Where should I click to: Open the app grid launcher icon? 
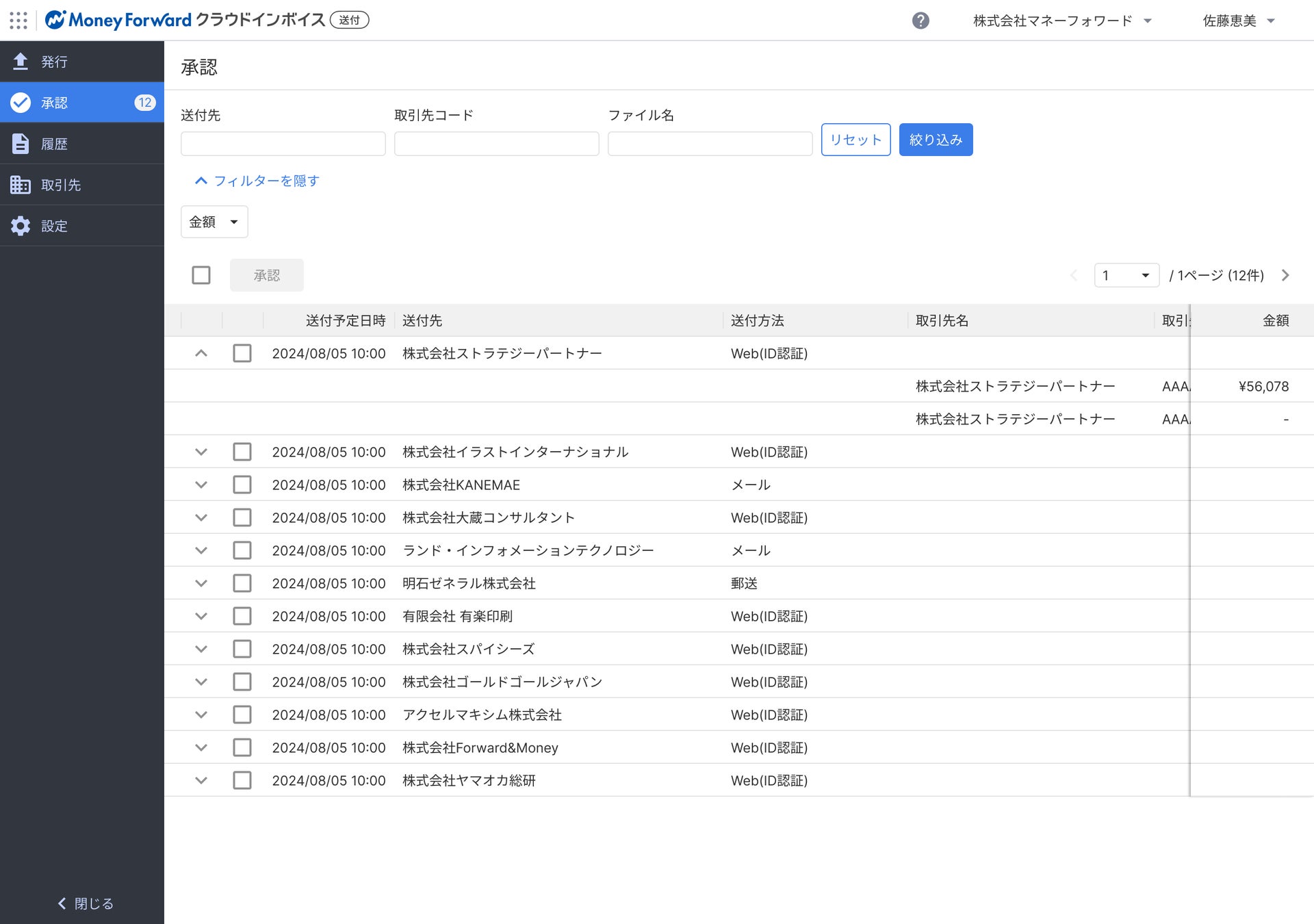(x=18, y=21)
